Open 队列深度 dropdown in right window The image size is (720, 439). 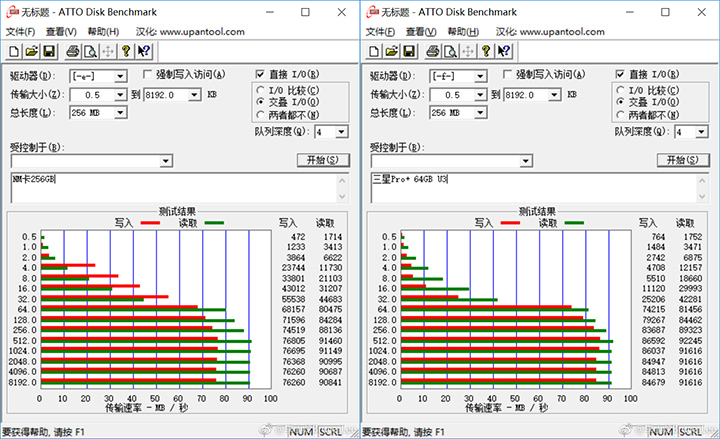[x=701, y=132]
